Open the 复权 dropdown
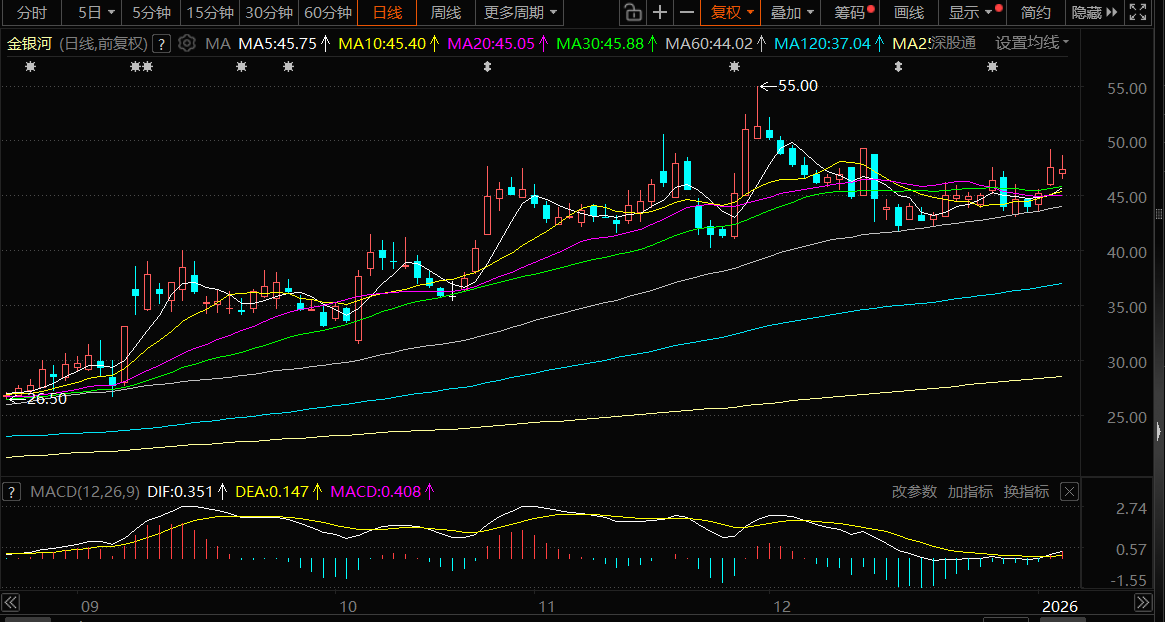This screenshot has width=1165, height=622. tap(732, 13)
